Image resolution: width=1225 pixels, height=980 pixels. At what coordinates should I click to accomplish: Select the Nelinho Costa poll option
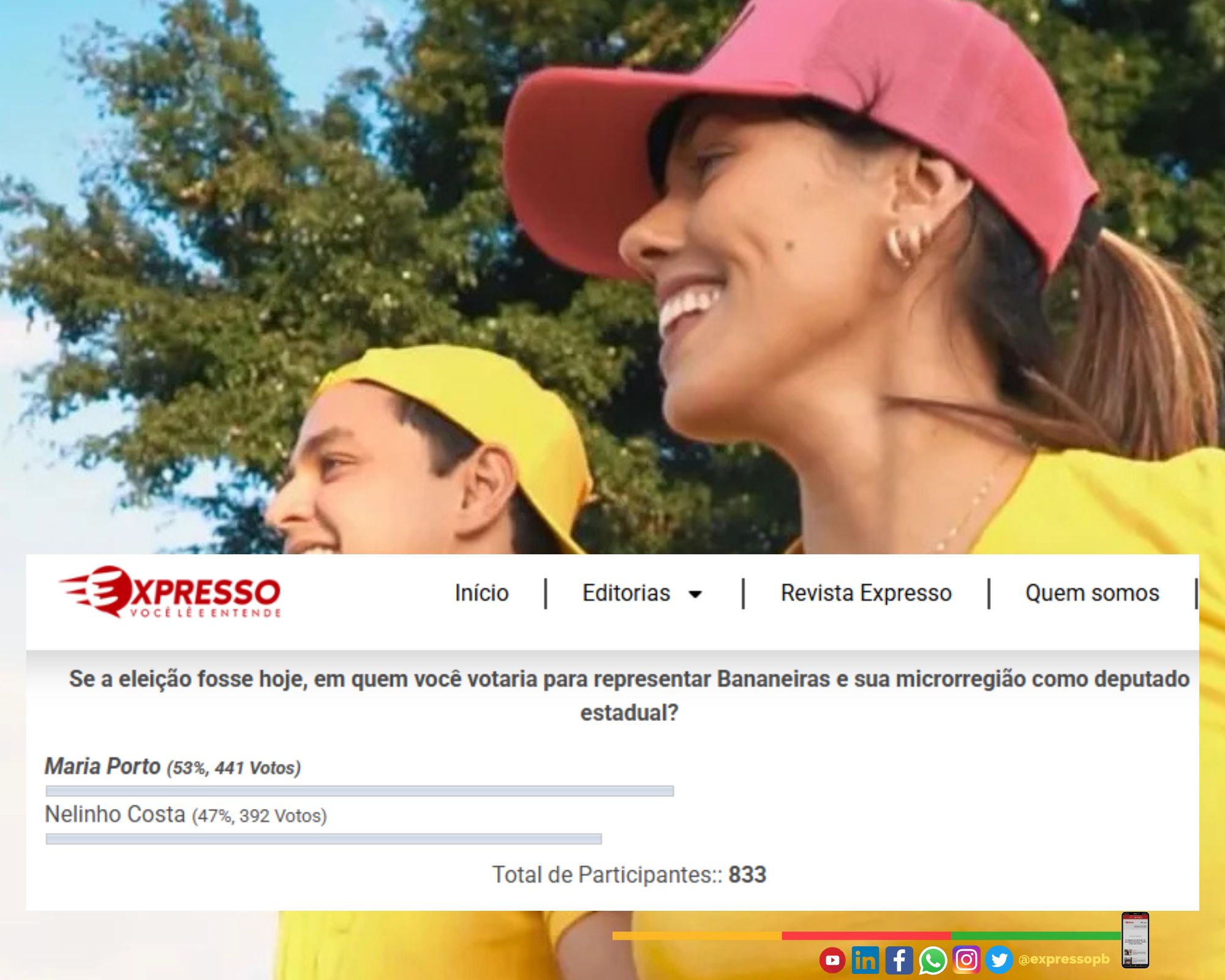point(115,815)
